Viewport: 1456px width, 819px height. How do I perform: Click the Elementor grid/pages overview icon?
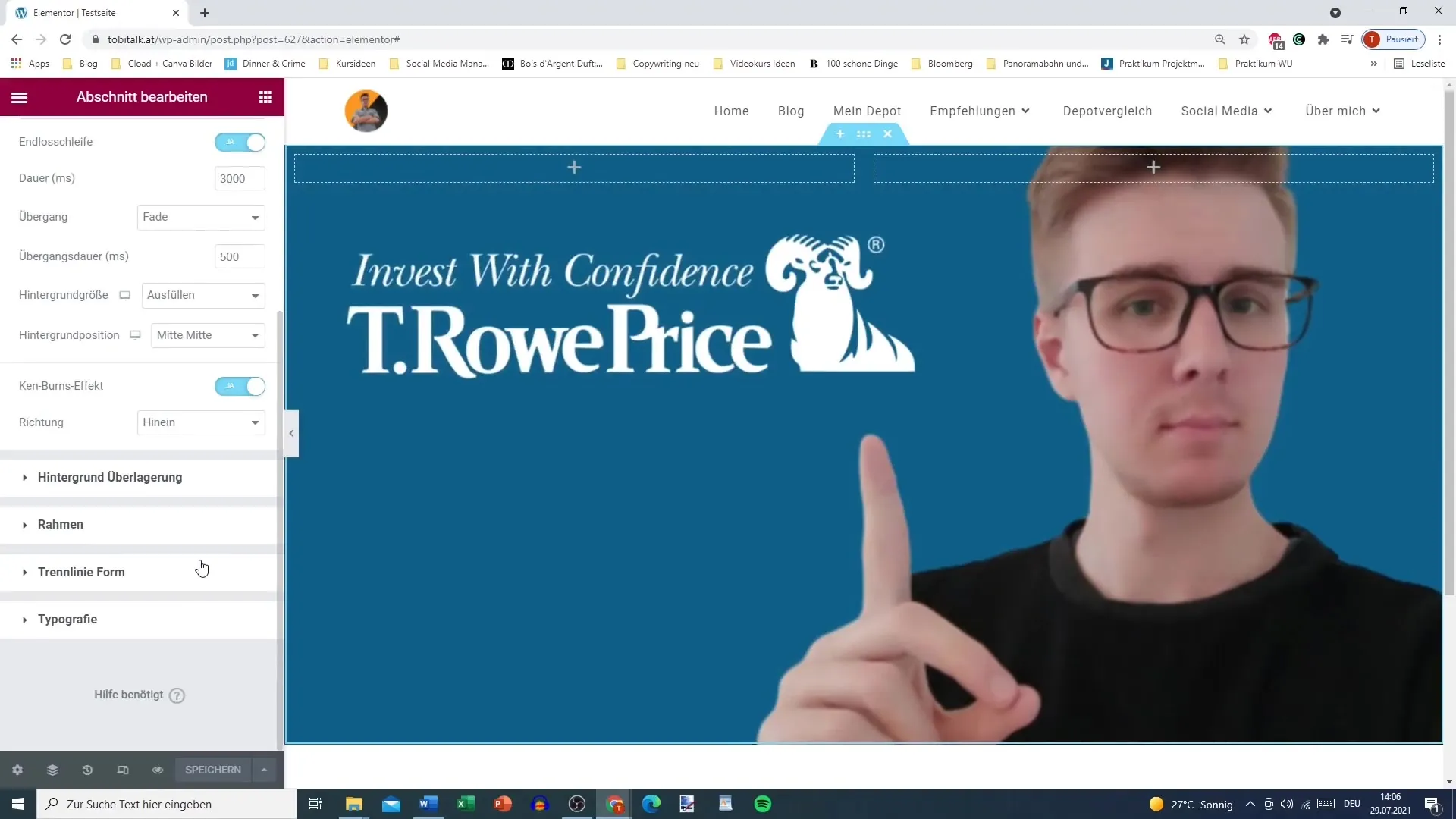[x=265, y=97]
